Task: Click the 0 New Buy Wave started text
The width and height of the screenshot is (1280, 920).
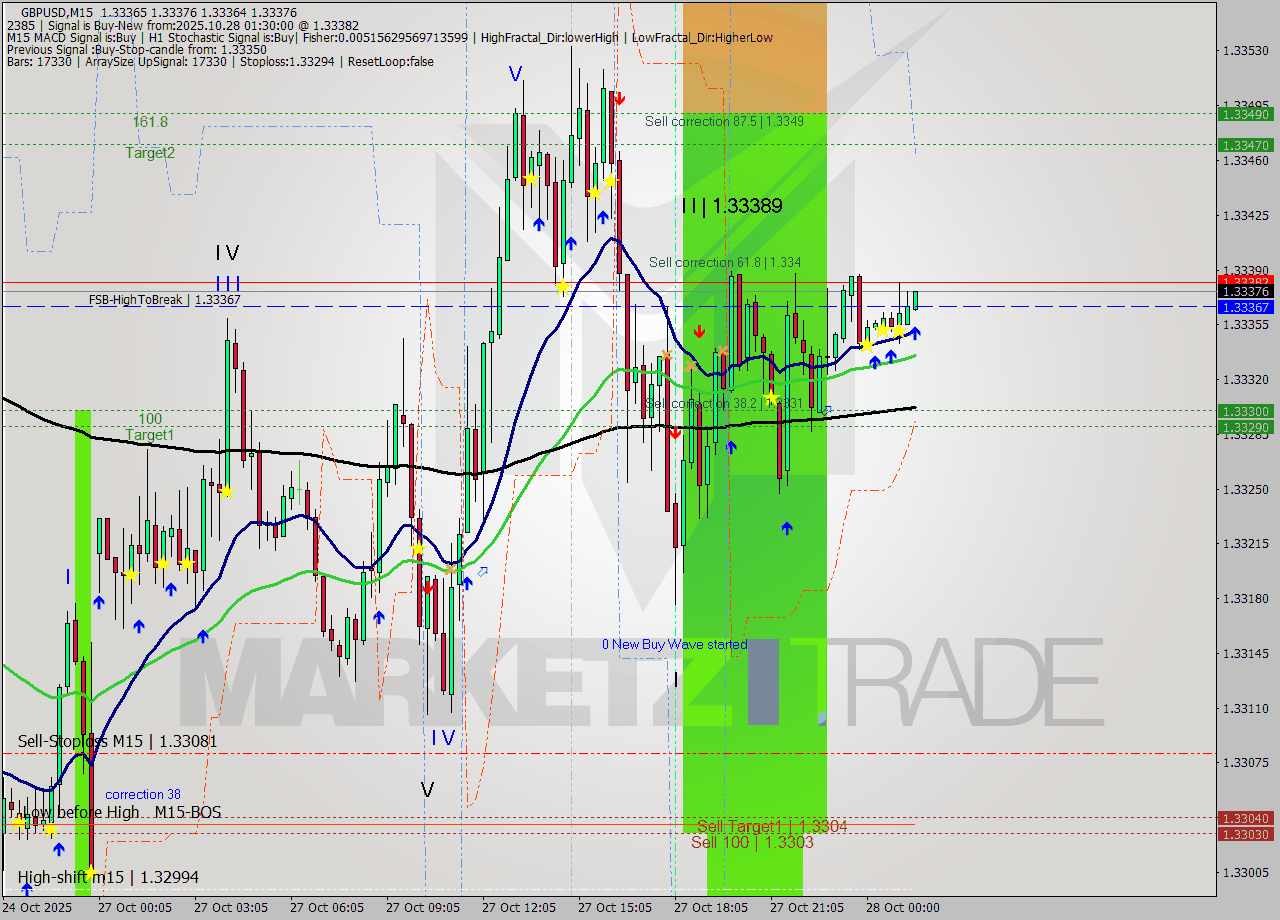Action: (x=673, y=644)
